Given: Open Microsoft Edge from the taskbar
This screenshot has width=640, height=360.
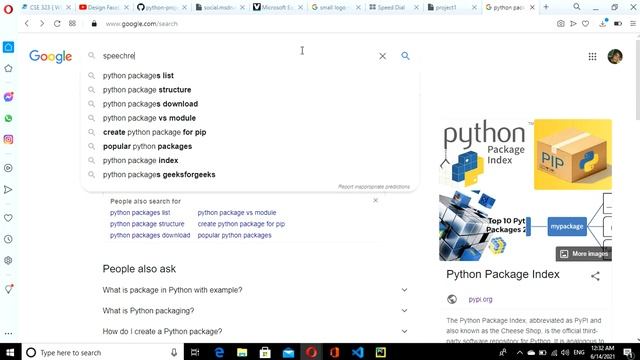Looking at the screenshot, I should pos(219,352).
